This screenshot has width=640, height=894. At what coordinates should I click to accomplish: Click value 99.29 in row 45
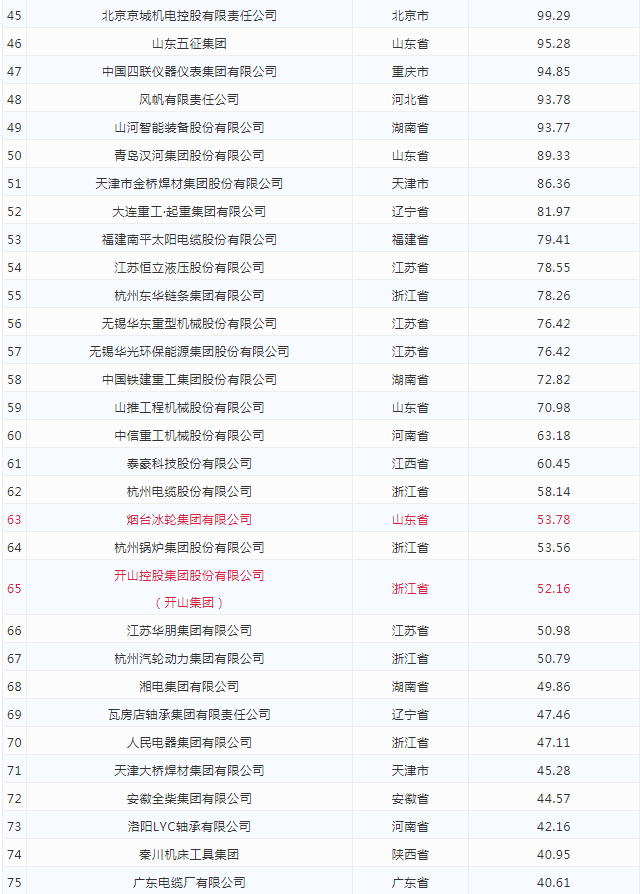click(553, 15)
